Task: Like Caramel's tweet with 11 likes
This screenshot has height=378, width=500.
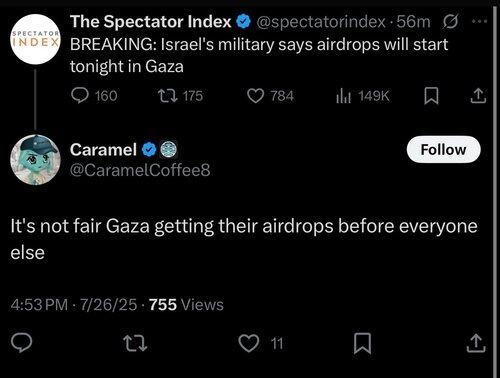Action: point(261,343)
